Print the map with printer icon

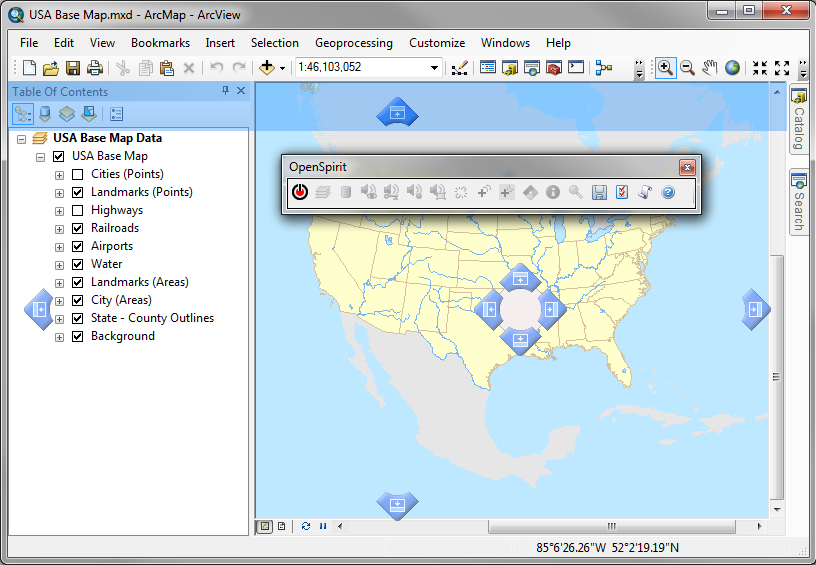click(94, 68)
